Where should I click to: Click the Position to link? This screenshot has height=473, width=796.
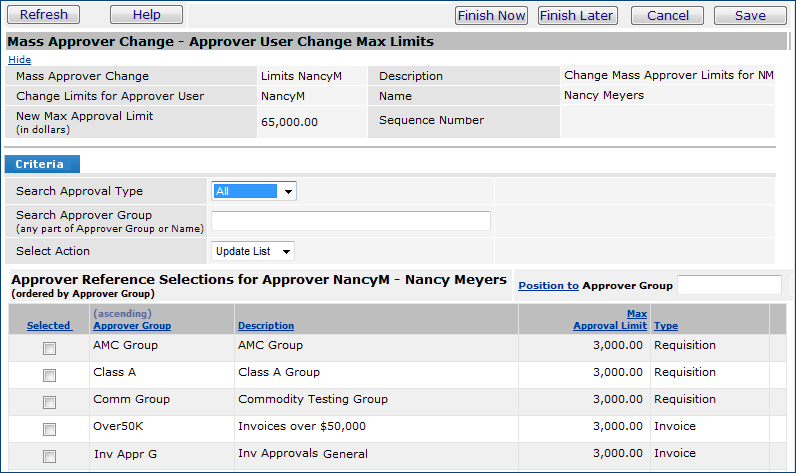[548, 286]
